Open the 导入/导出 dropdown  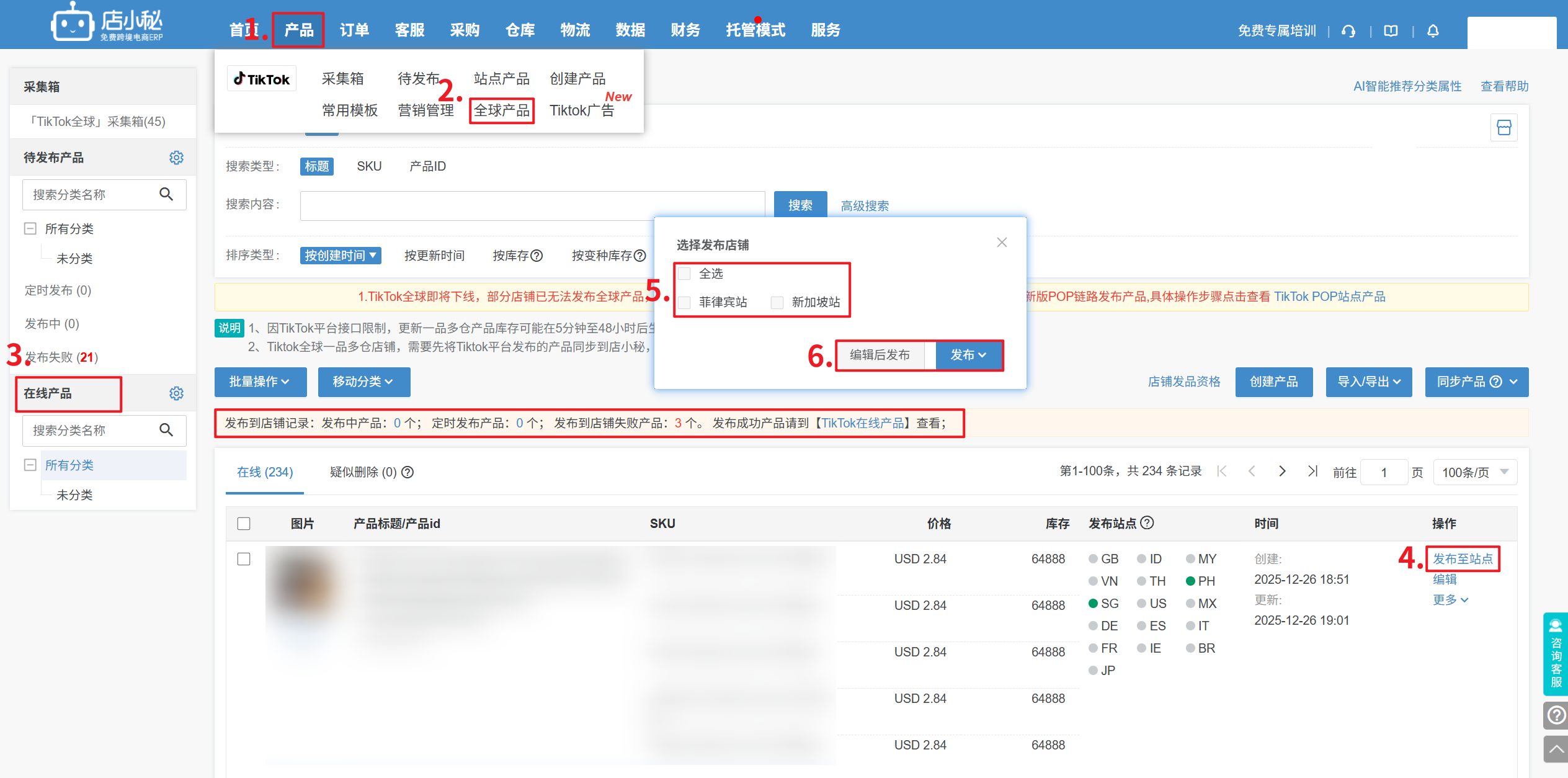(1368, 382)
